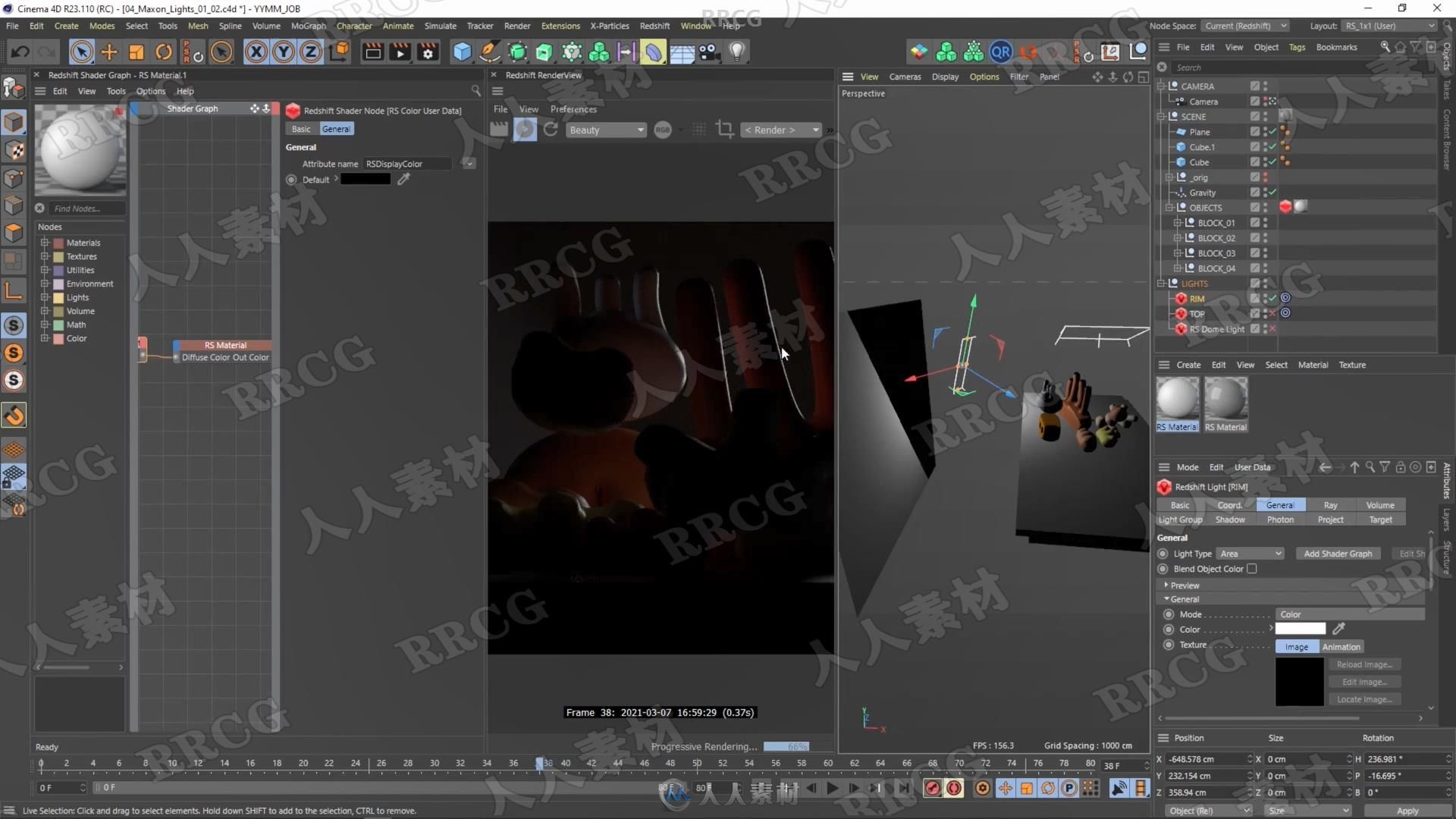Click Render View clapperboard icon

point(372,52)
